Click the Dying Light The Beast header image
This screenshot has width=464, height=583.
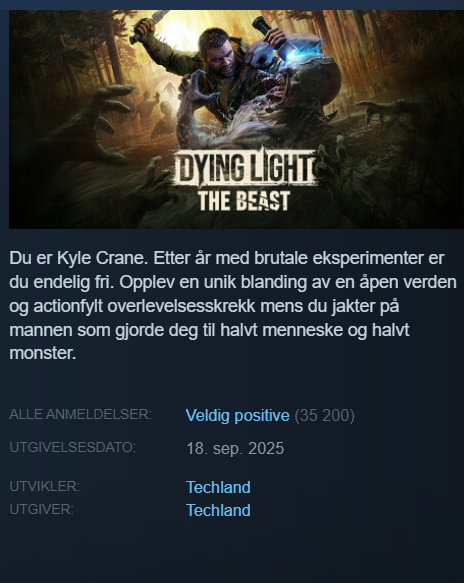tap(236, 119)
